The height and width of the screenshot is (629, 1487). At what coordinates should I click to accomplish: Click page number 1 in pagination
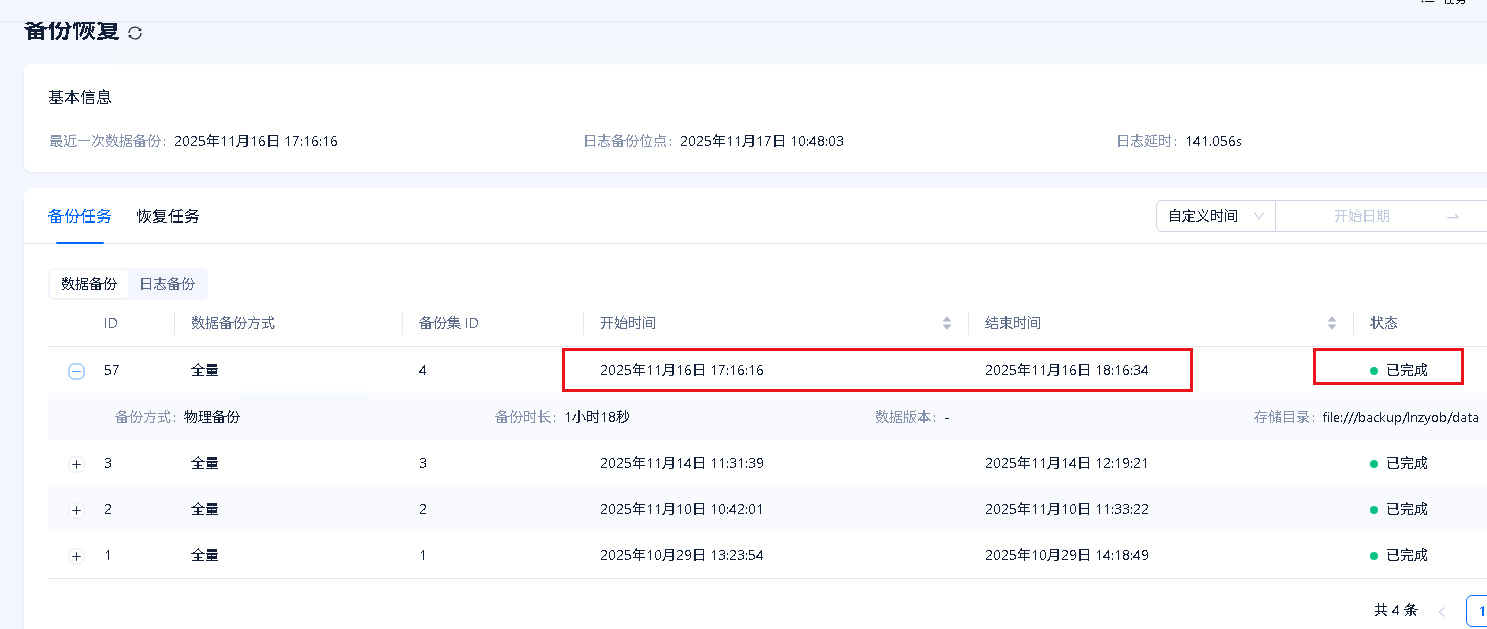pos(1478,610)
